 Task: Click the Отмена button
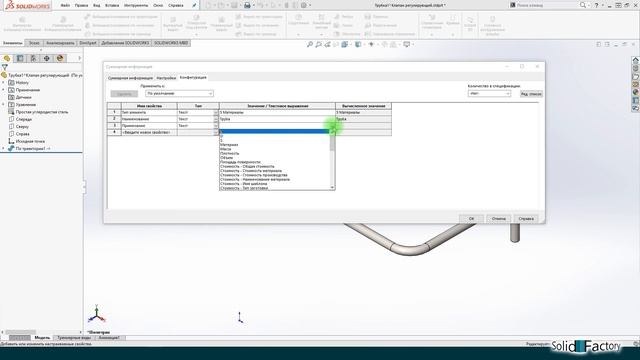pos(499,219)
